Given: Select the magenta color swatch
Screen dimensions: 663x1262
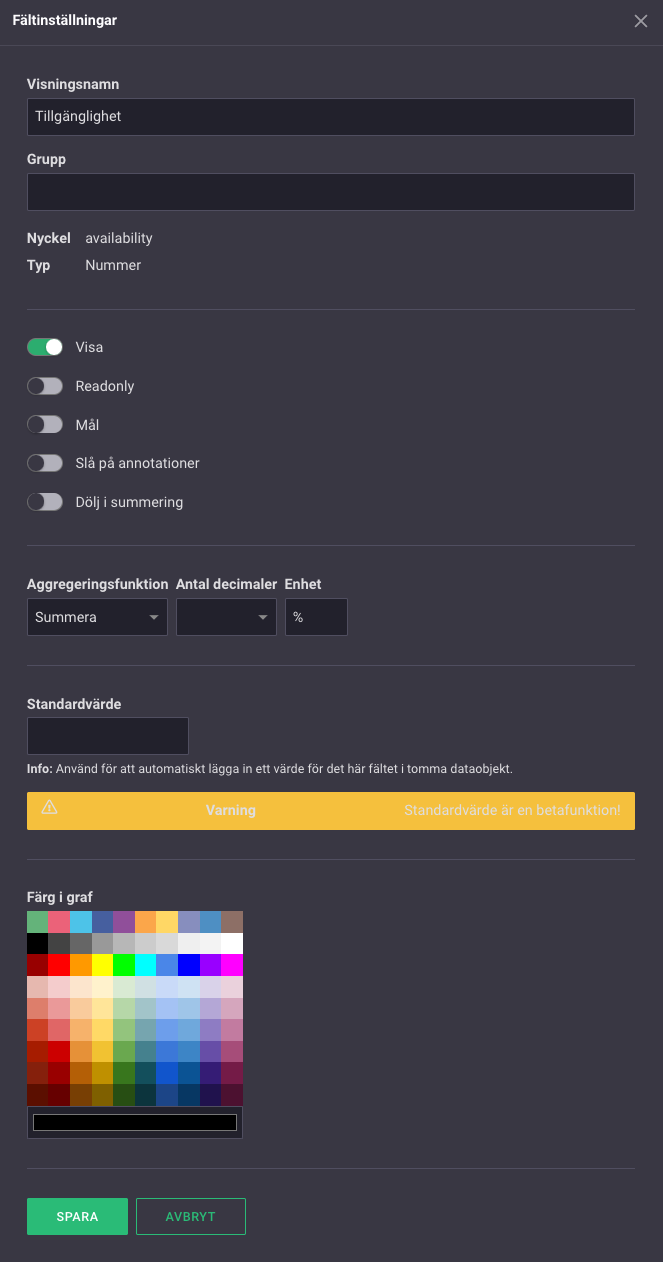Looking at the screenshot, I should (x=232, y=965).
